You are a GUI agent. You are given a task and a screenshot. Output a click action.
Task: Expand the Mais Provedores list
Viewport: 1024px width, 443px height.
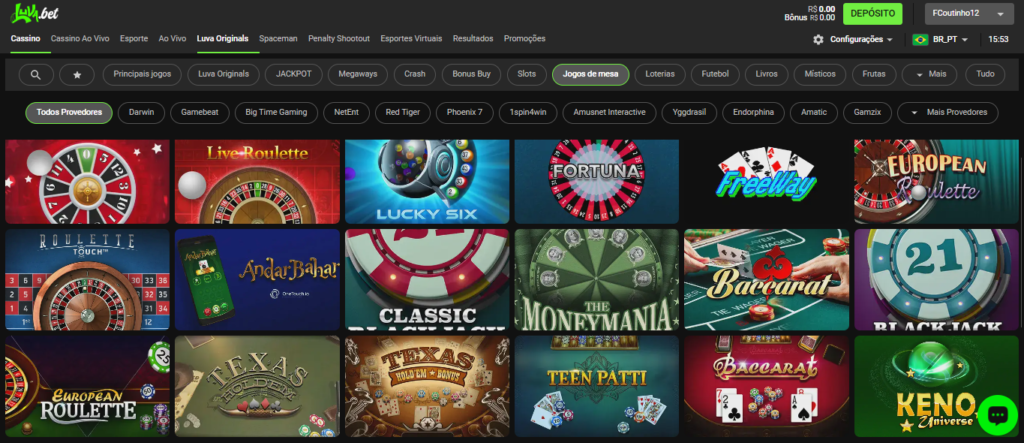pos(948,113)
